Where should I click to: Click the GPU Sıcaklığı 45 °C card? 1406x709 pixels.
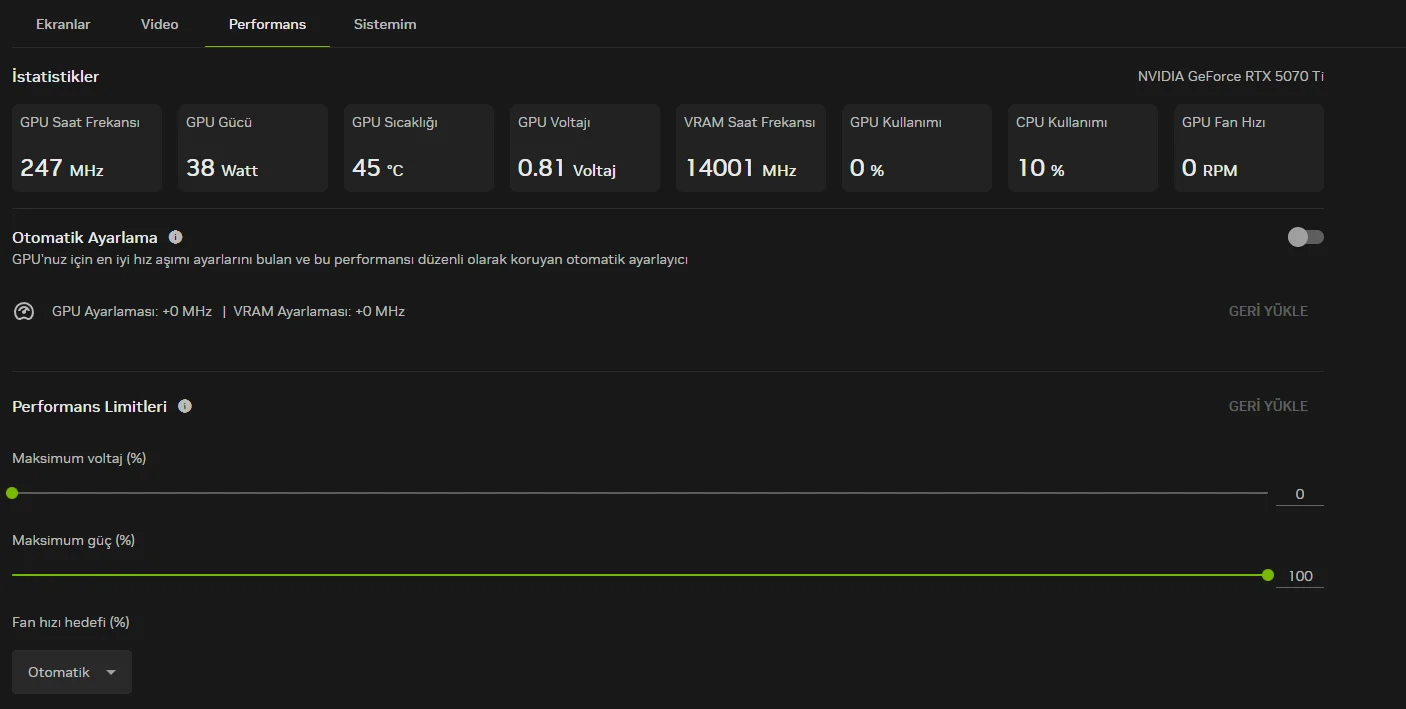pos(419,148)
